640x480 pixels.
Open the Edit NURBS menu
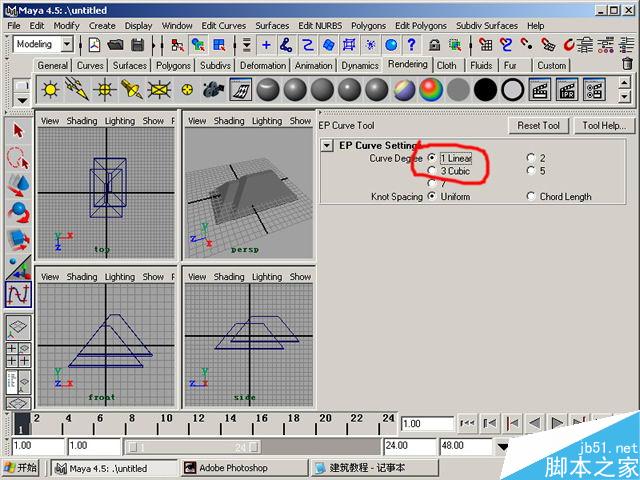click(320, 26)
